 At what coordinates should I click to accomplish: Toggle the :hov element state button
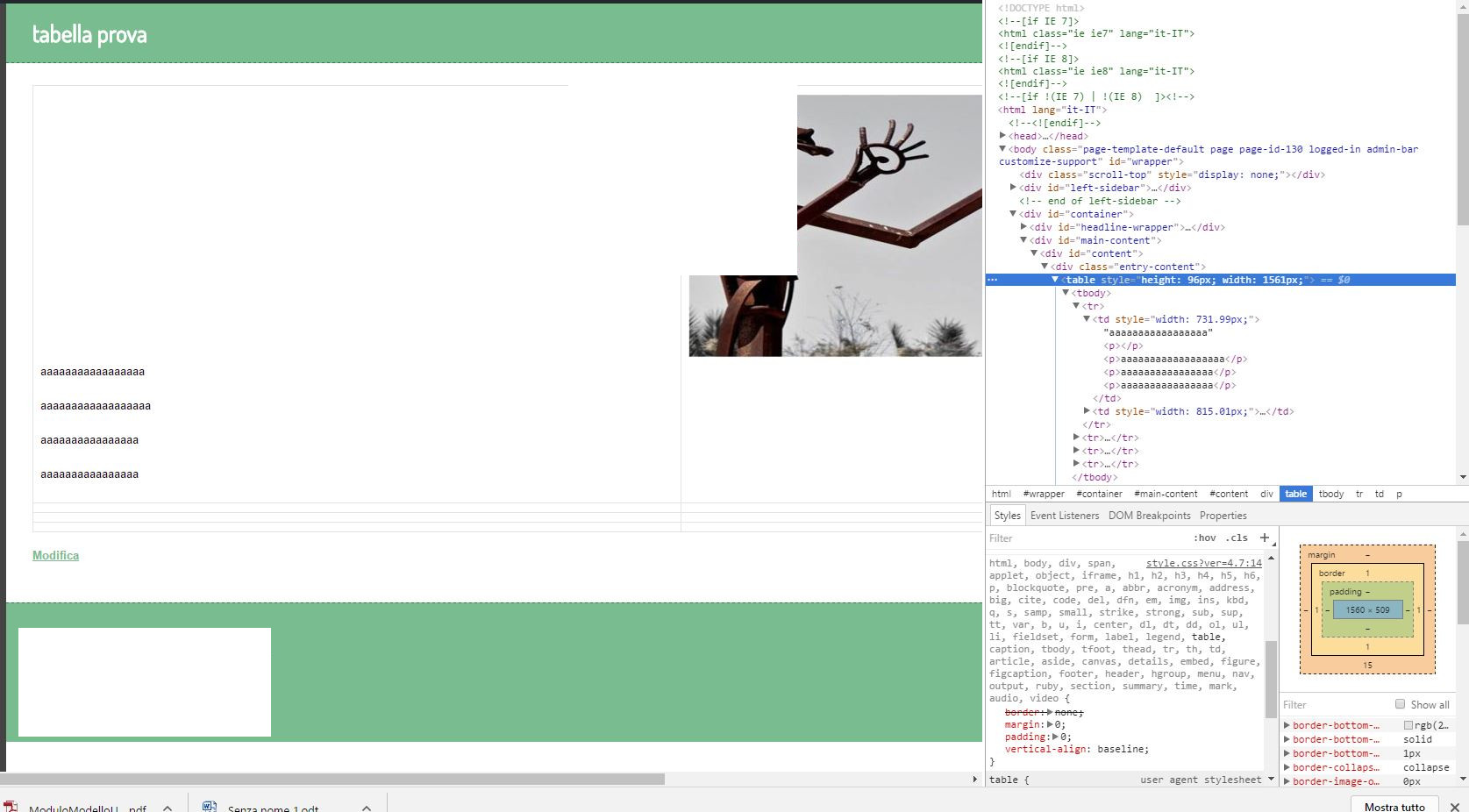point(1204,538)
